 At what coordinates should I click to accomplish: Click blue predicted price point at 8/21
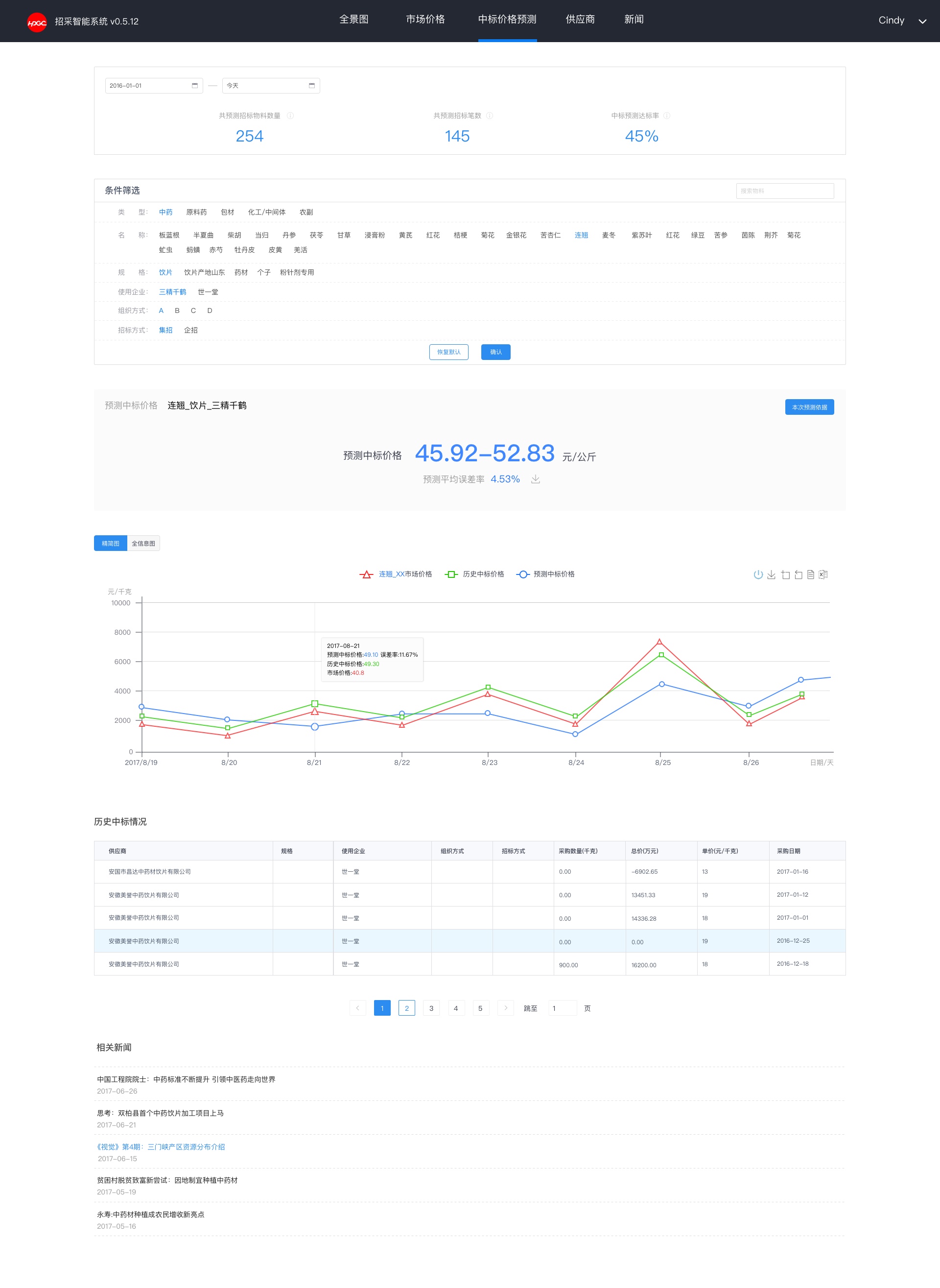pyautogui.click(x=315, y=727)
